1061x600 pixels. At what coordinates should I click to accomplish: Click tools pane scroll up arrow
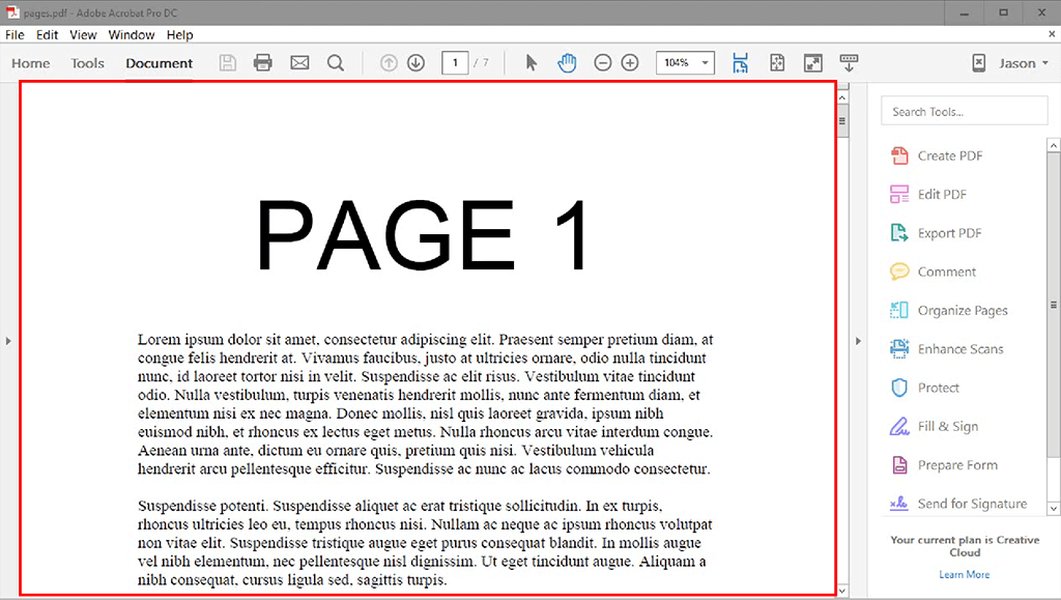(1054, 145)
